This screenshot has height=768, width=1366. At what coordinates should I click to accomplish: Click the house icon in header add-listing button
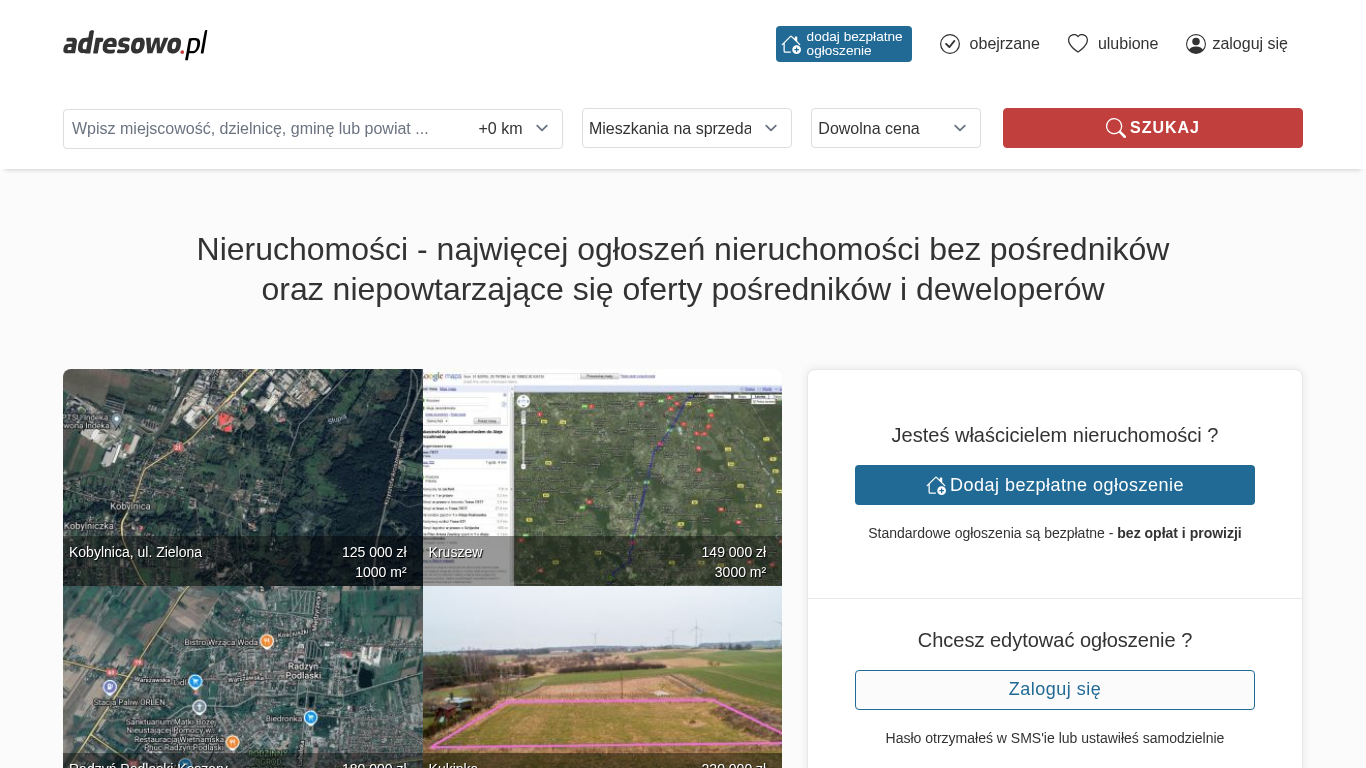[791, 44]
